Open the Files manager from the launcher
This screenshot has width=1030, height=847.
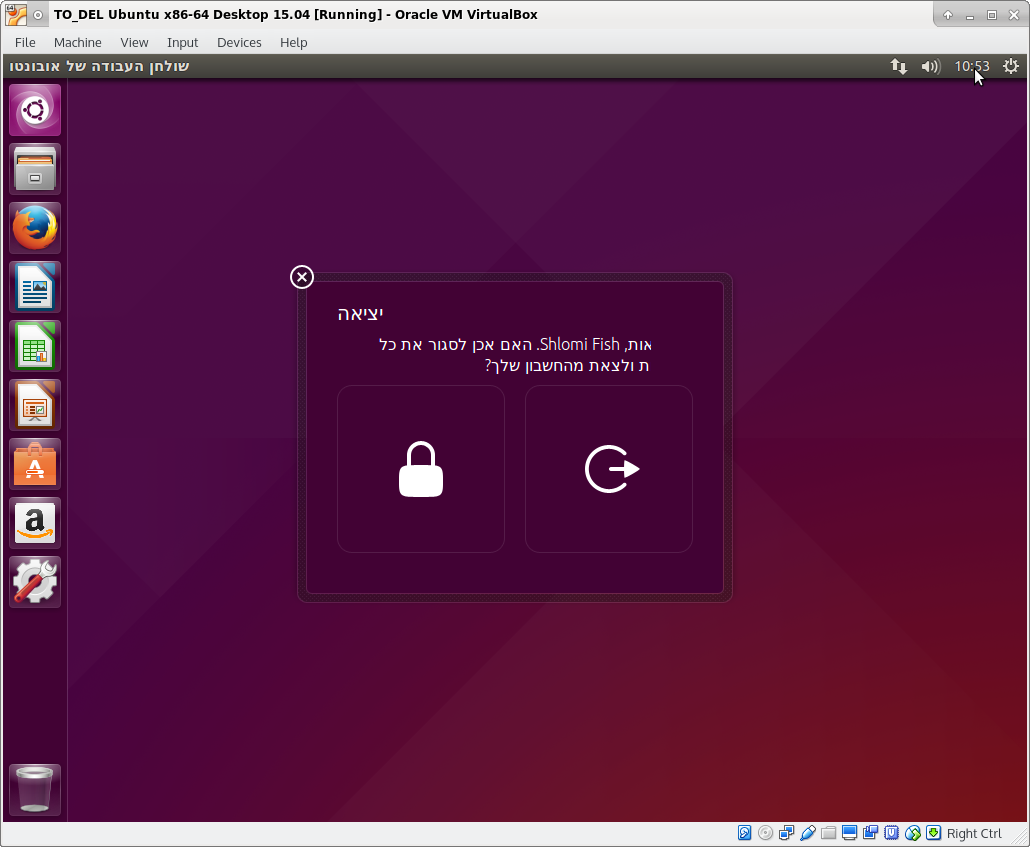click(35, 169)
